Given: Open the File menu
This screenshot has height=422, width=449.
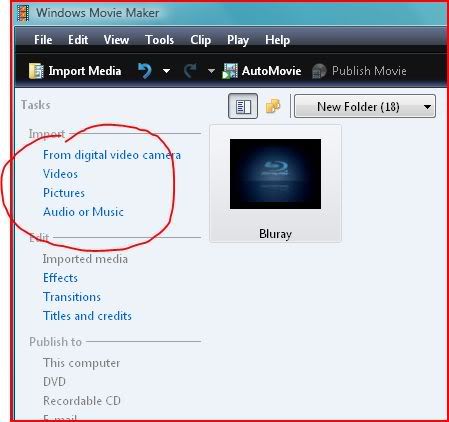Looking at the screenshot, I should (x=43, y=40).
